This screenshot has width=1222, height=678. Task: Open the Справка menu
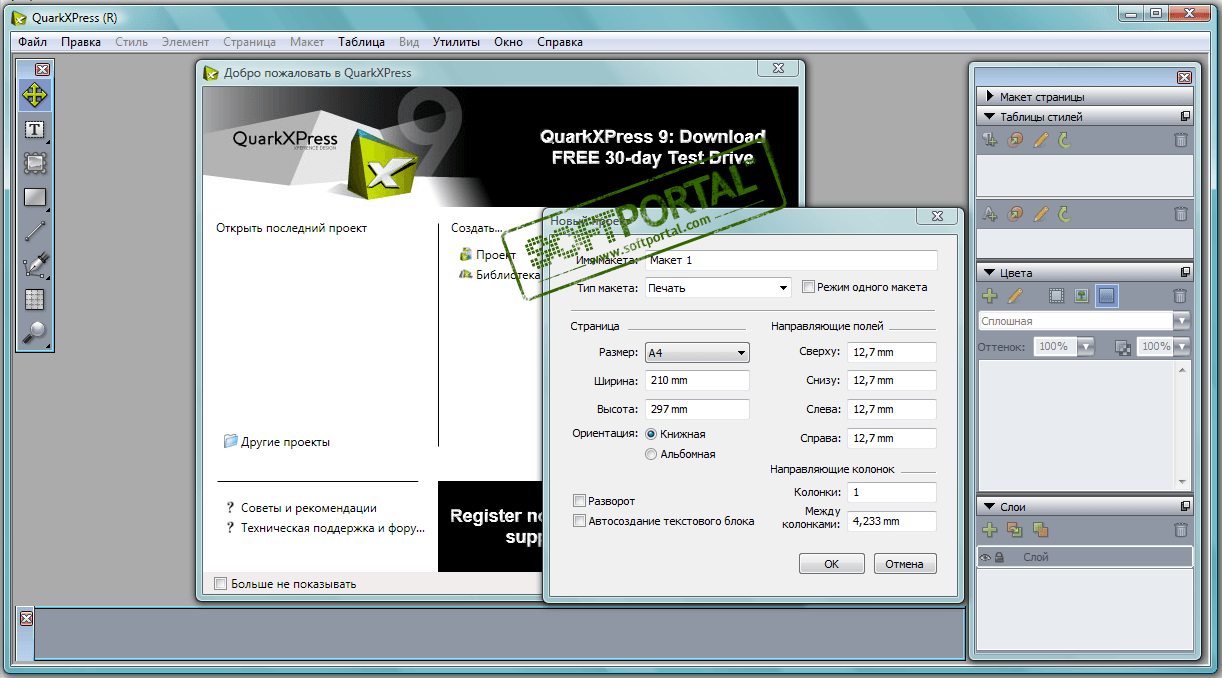coord(560,42)
